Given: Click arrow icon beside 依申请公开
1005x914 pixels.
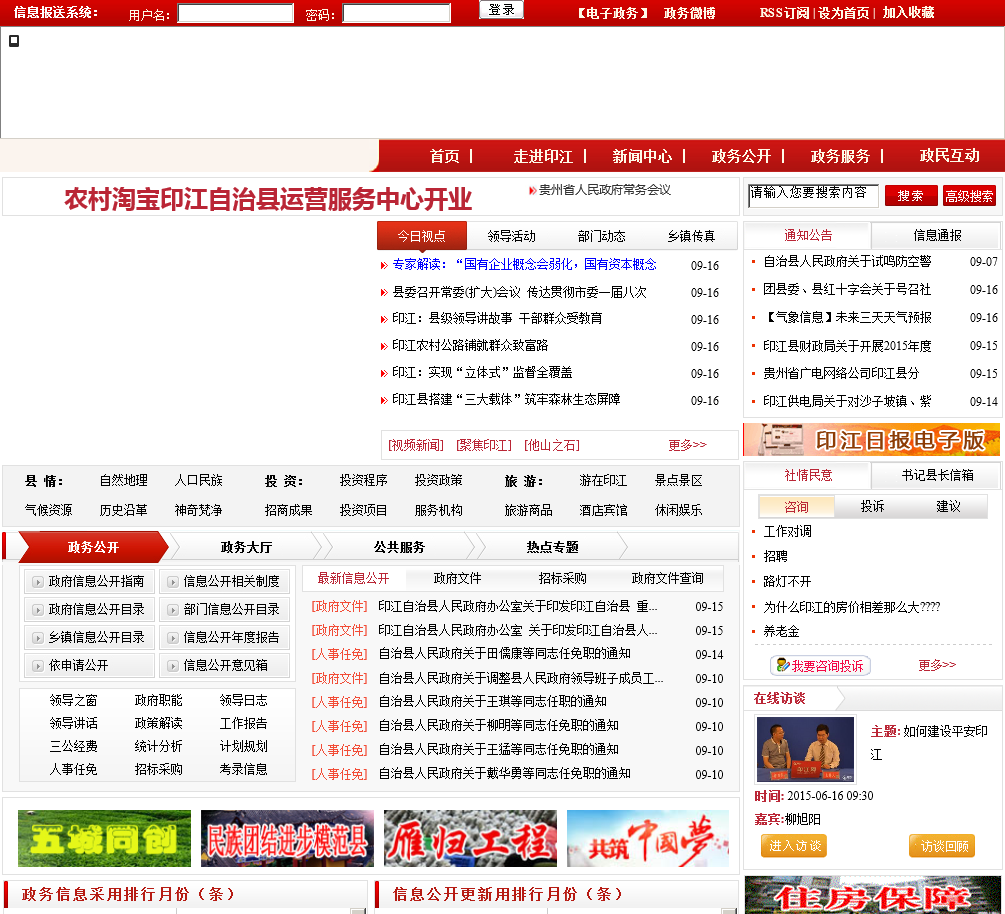Looking at the screenshot, I should [38, 666].
